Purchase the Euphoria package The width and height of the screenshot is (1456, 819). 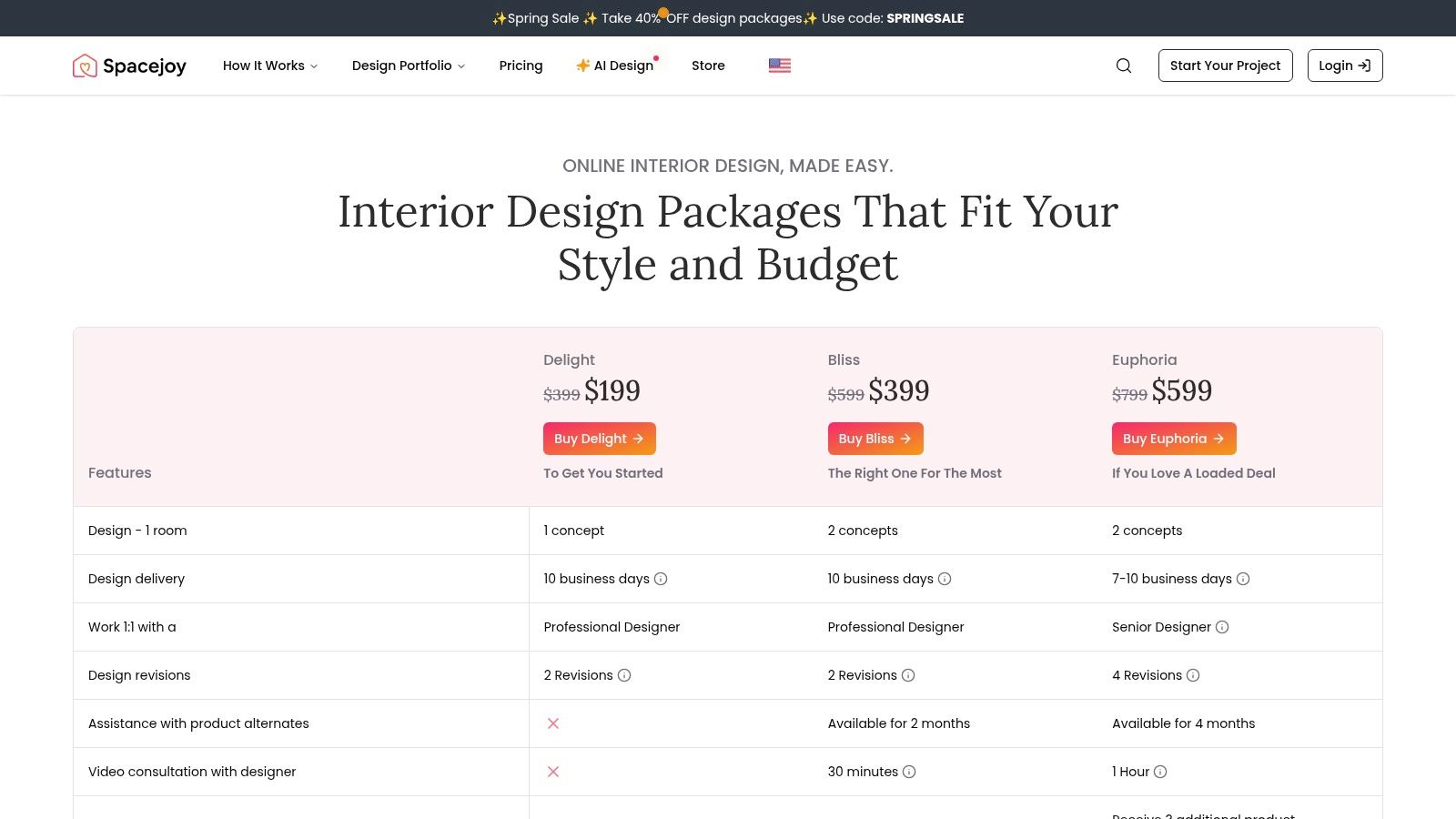[1173, 439]
